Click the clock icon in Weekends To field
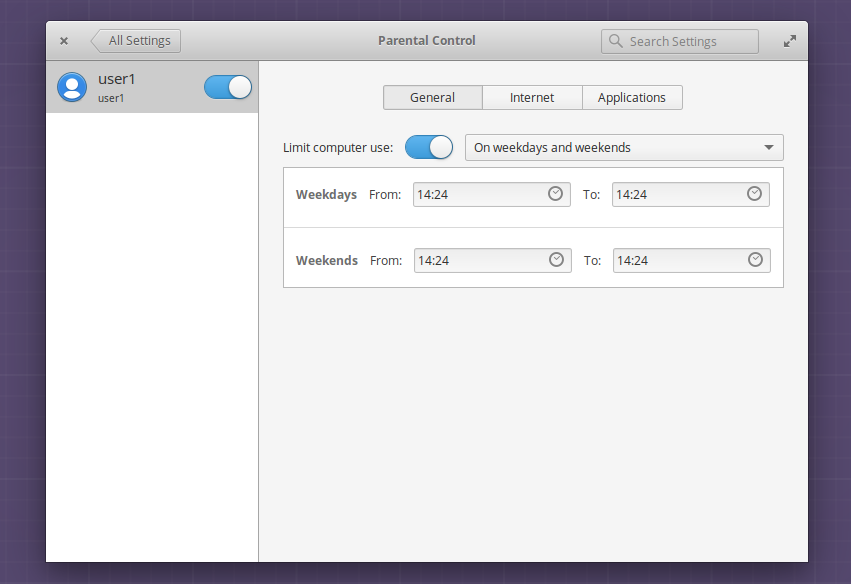Image resolution: width=851 pixels, height=584 pixels. pyautogui.click(x=755, y=260)
